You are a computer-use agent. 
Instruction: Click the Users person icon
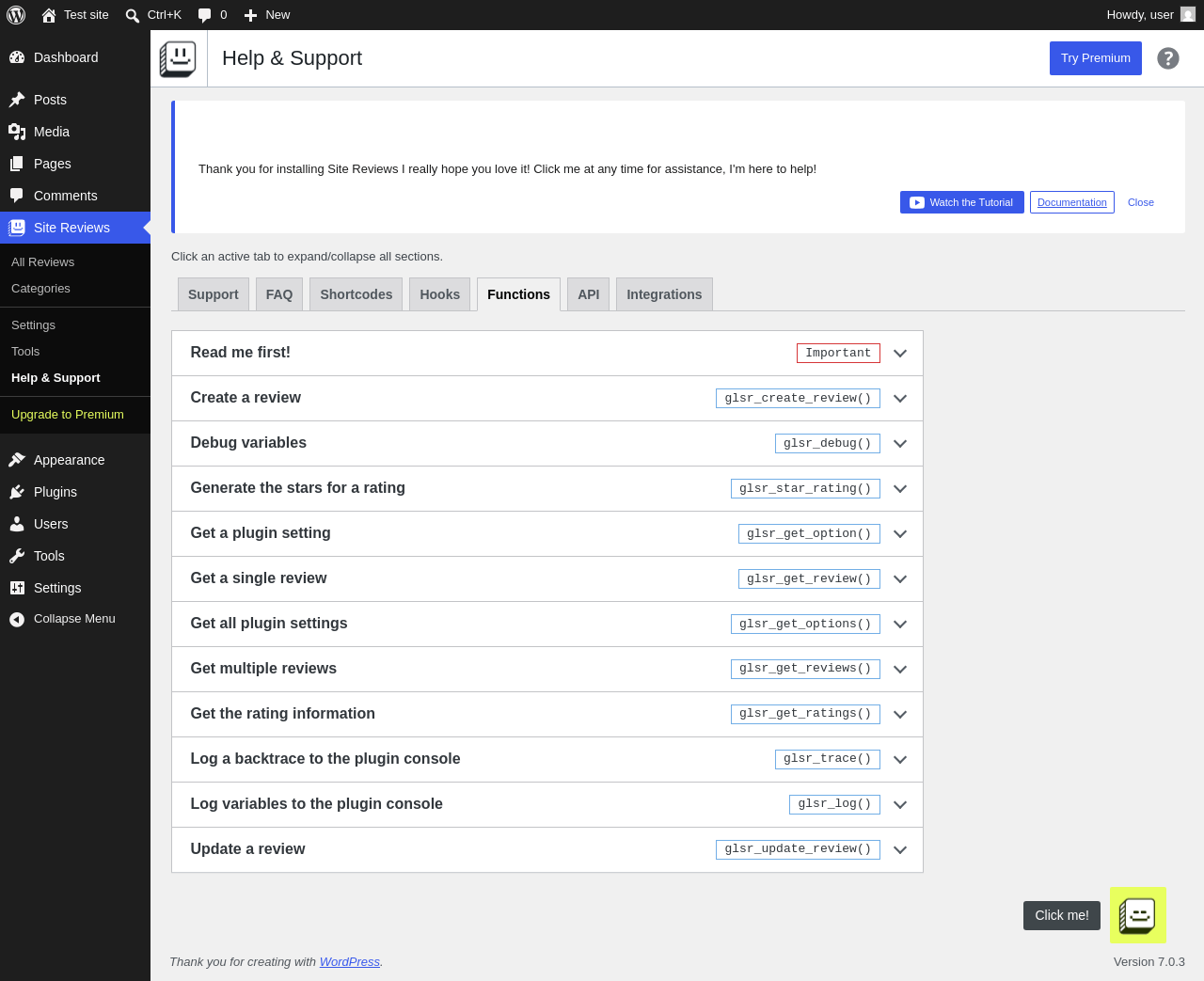click(17, 524)
